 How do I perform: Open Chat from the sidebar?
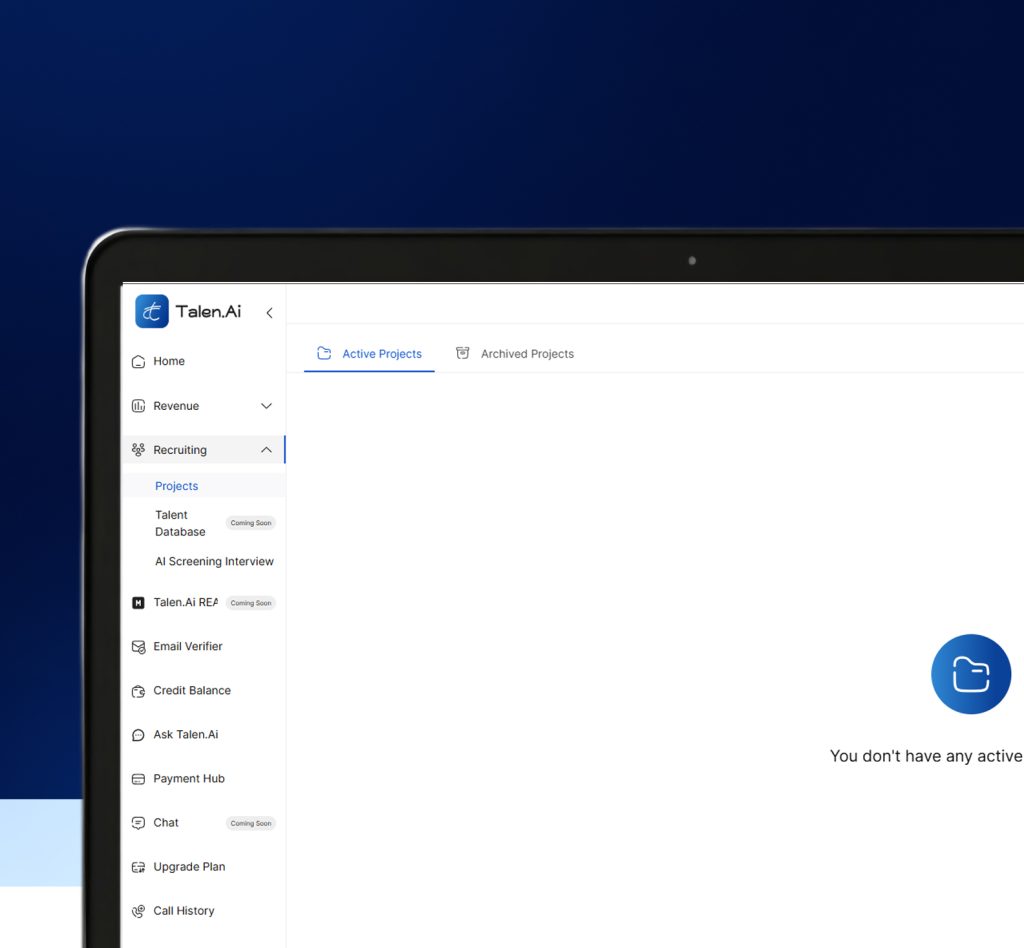166,823
